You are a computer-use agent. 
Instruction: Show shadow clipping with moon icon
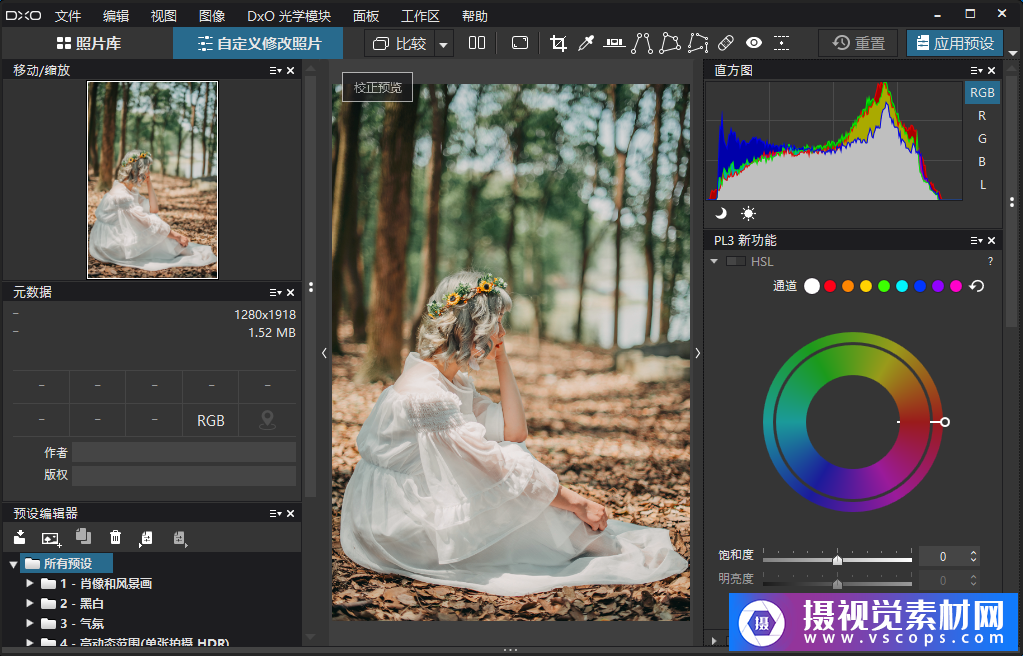721,213
